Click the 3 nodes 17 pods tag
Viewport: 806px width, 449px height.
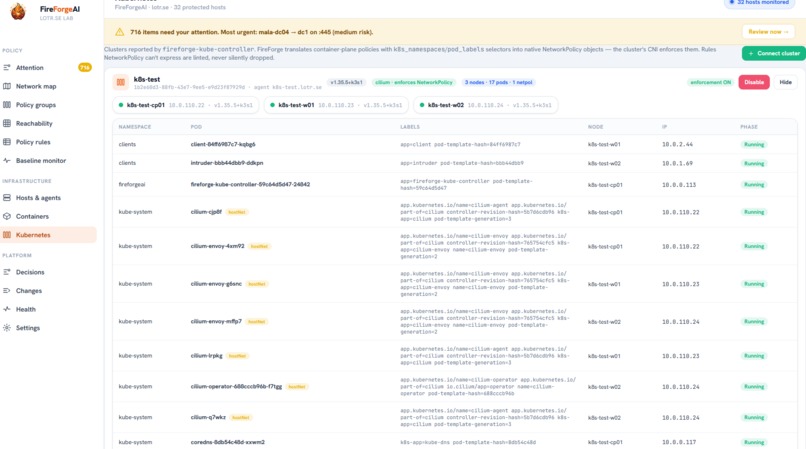[498, 82]
